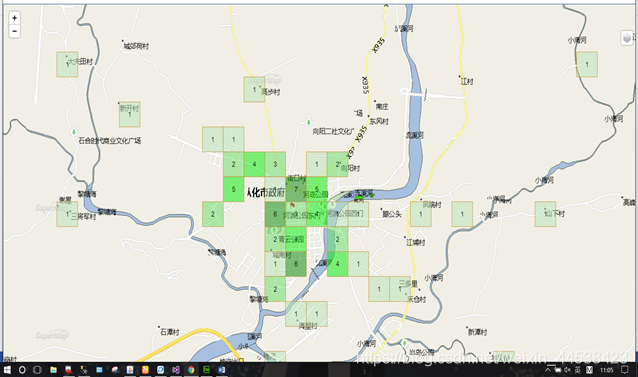Click the 城郊荷村 place label
The image size is (638, 377).
point(136,46)
